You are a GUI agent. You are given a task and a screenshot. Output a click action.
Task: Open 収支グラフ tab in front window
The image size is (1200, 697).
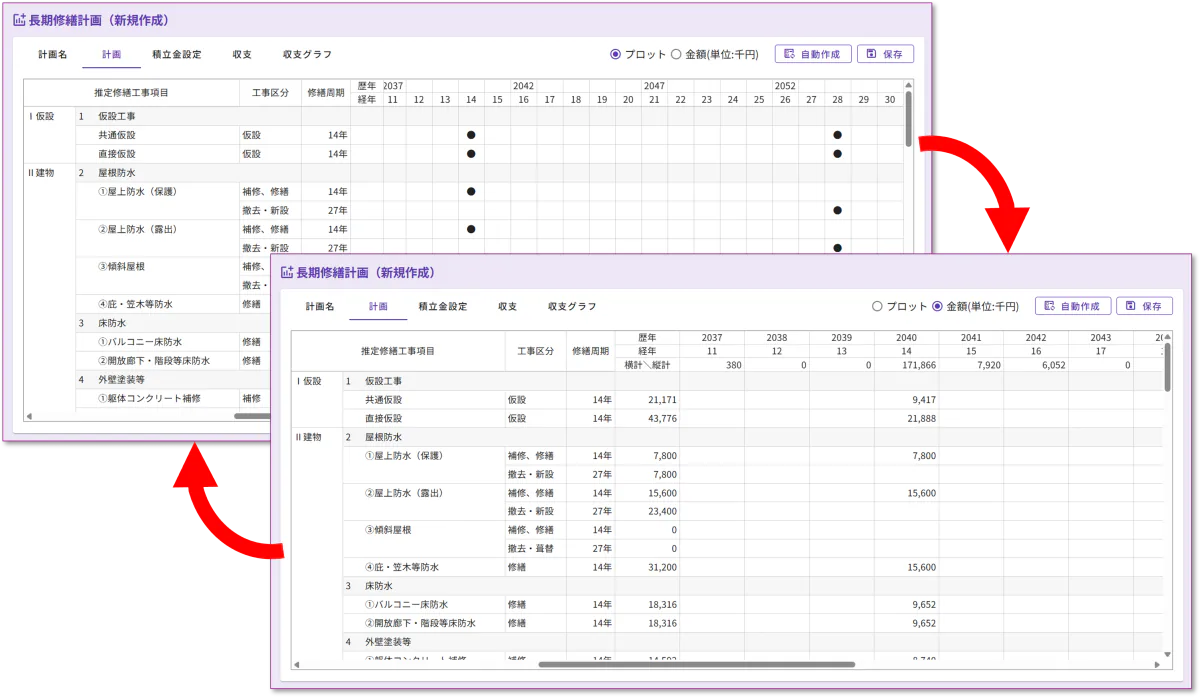[572, 306]
